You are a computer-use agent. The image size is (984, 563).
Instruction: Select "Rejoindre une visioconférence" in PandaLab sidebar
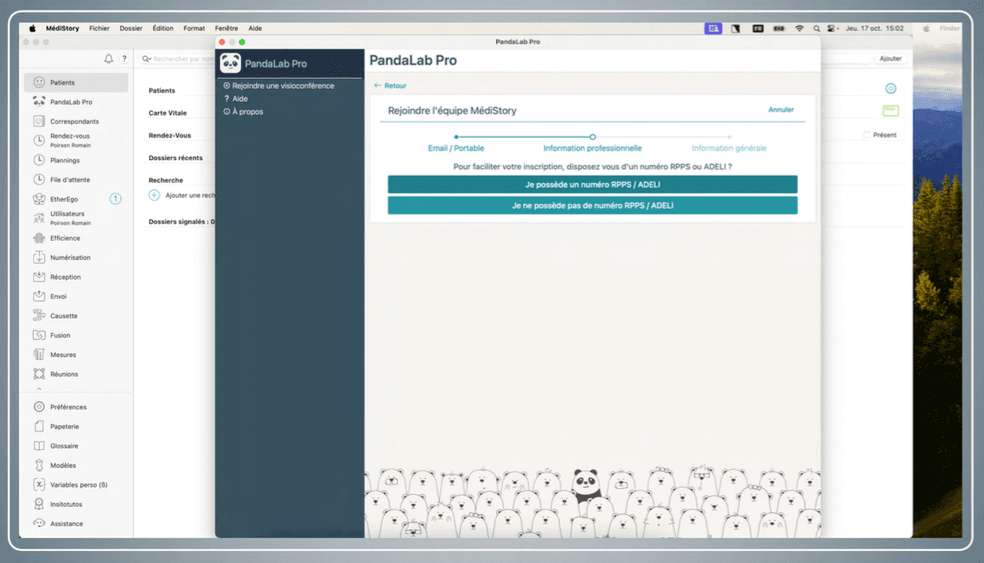coord(282,86)
